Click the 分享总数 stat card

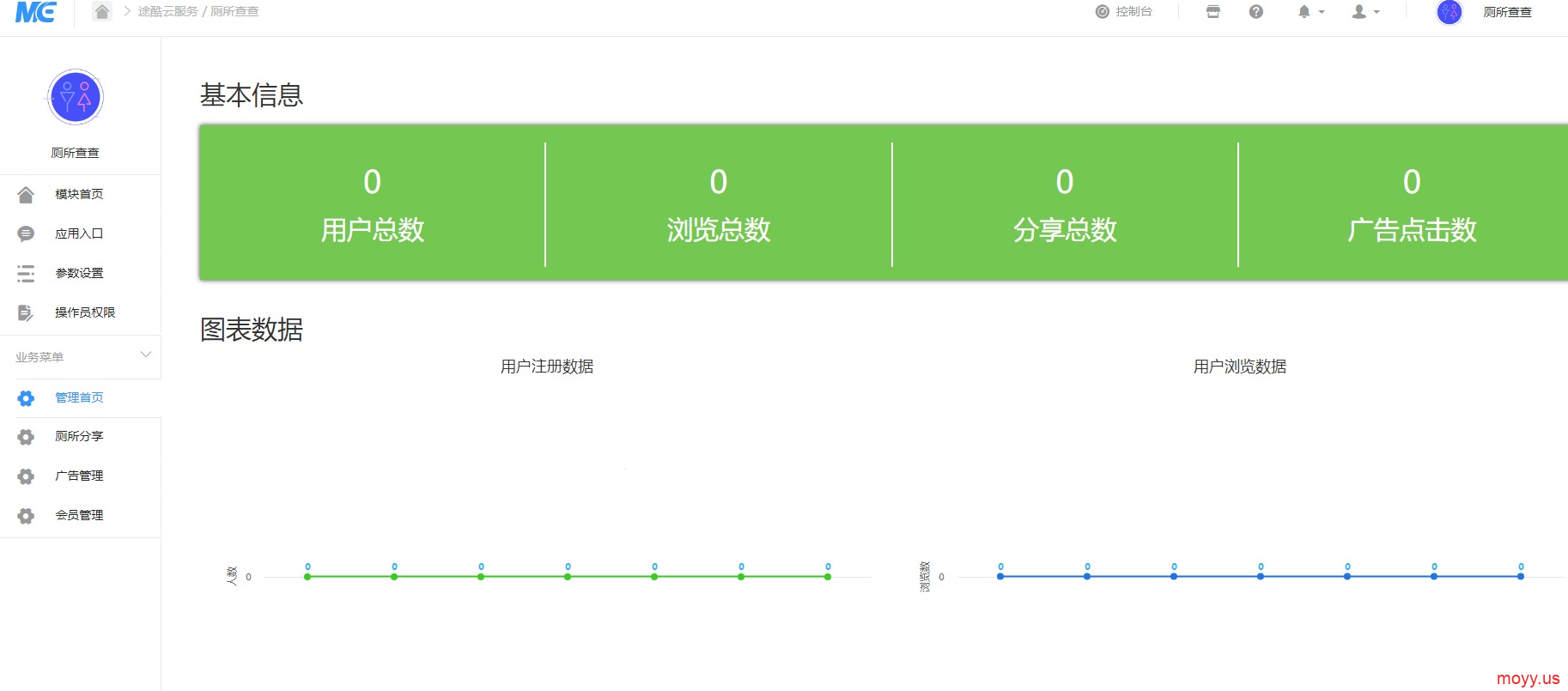(1065, 204)
